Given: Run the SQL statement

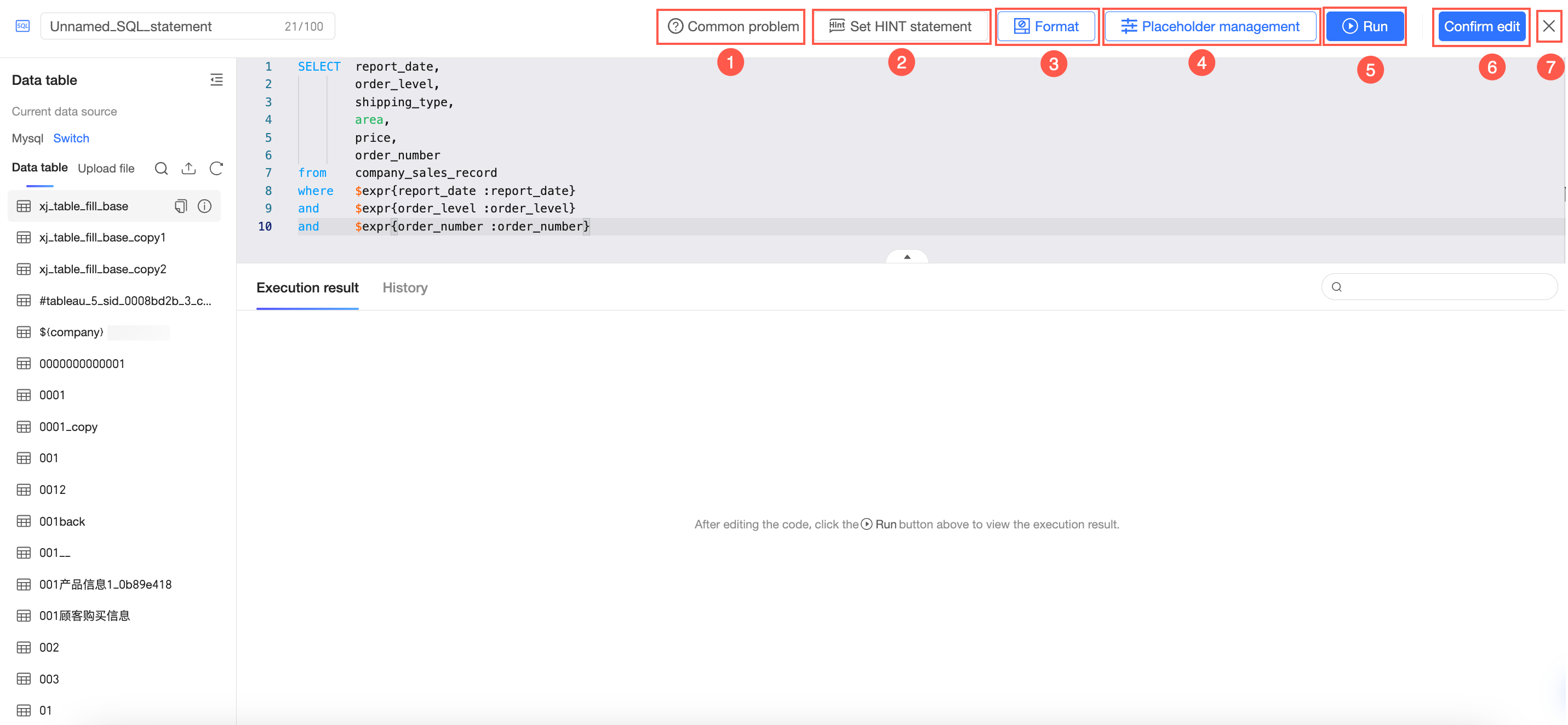Looking at the screenshot, I should click(x=1365, y=26).
